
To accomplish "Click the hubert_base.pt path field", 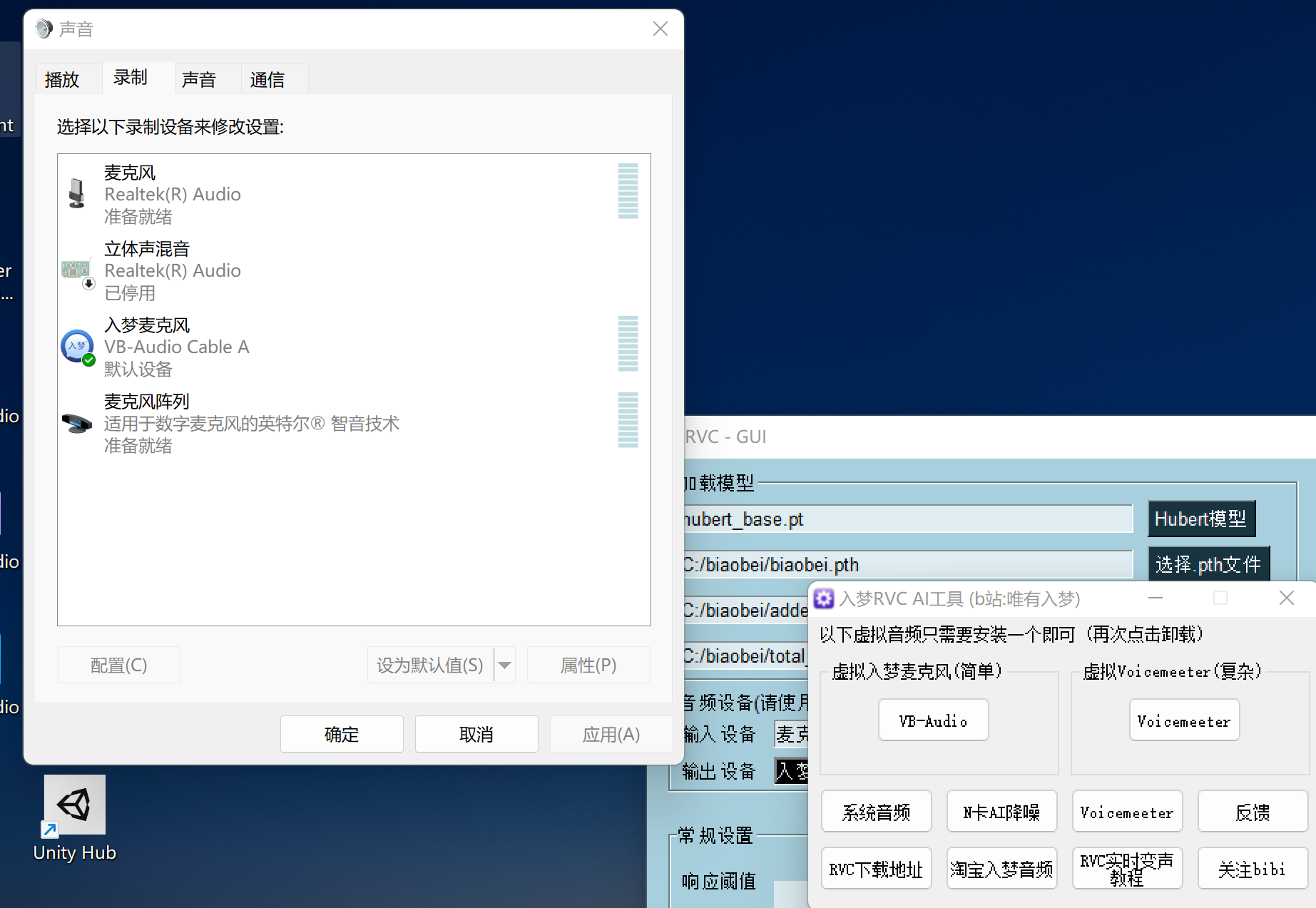I will (x=907, y=519).
